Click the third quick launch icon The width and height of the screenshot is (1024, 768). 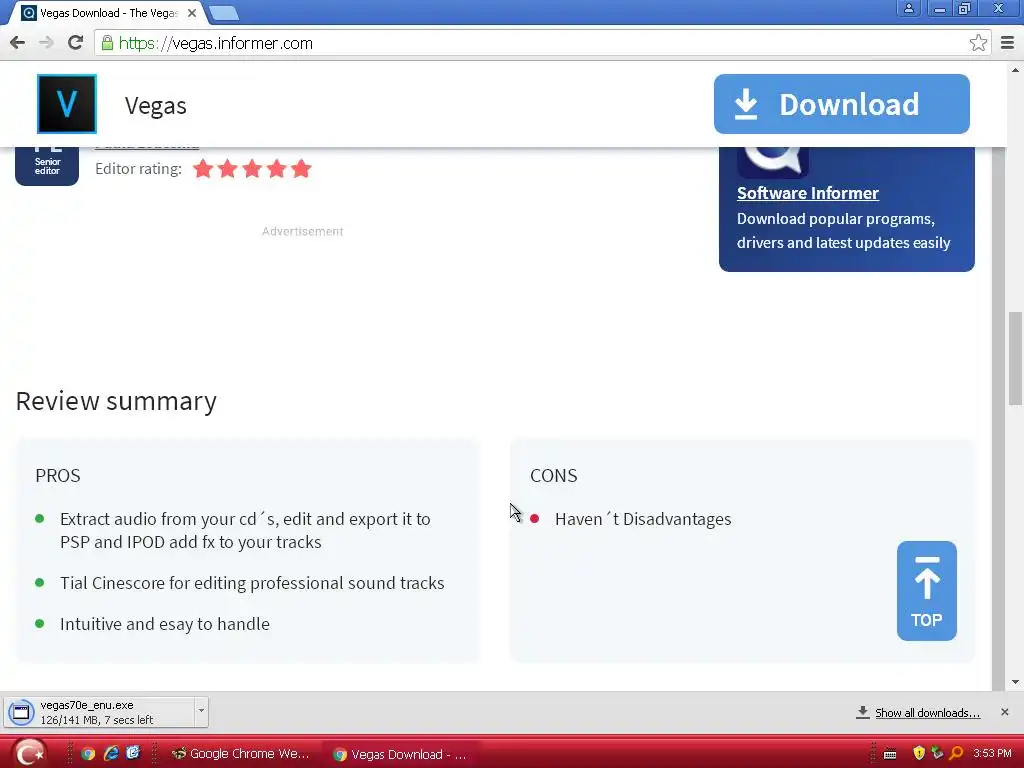pos(133,753)
